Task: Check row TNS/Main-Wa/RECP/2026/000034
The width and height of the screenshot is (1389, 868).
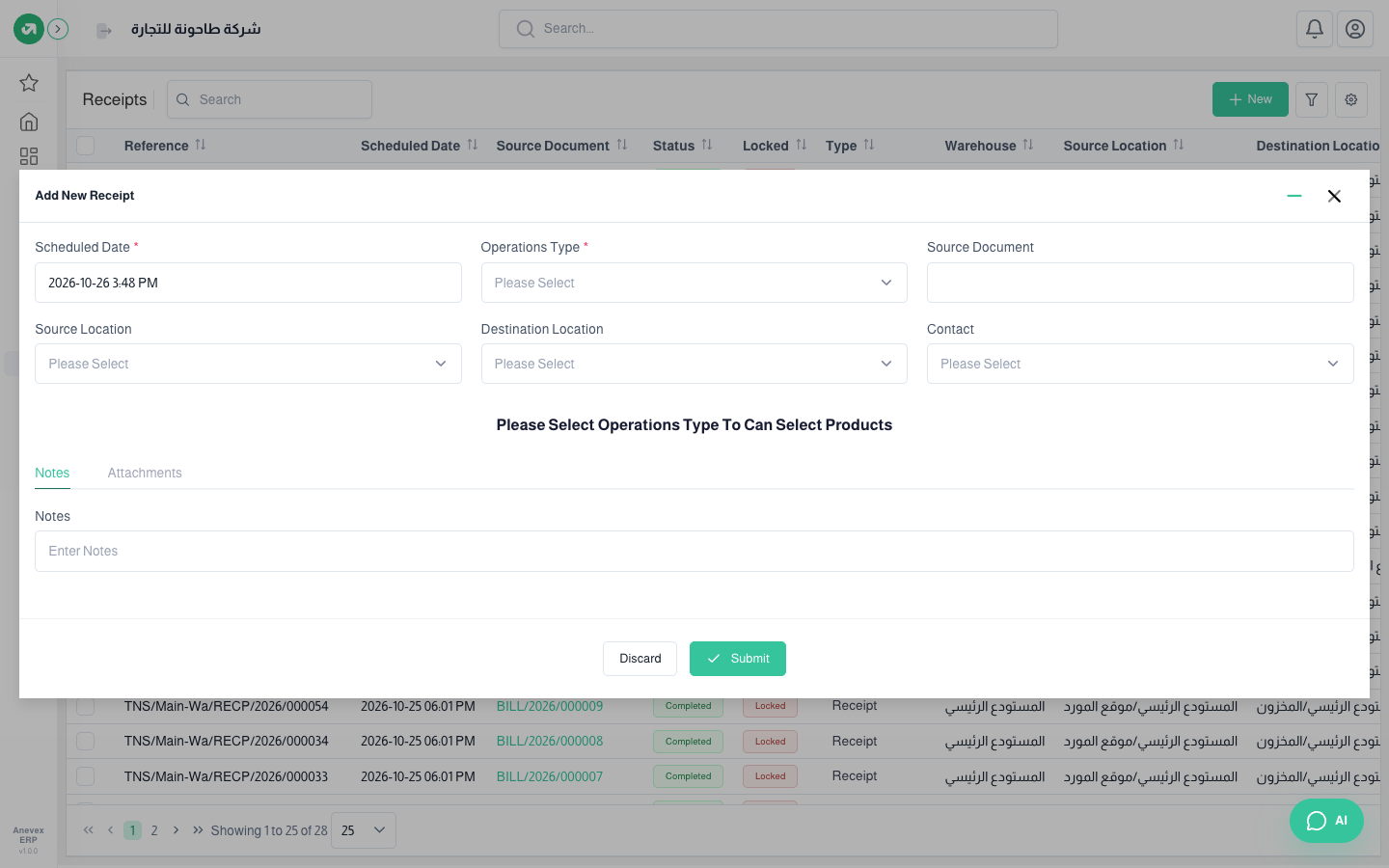Action: click(86, 741)
